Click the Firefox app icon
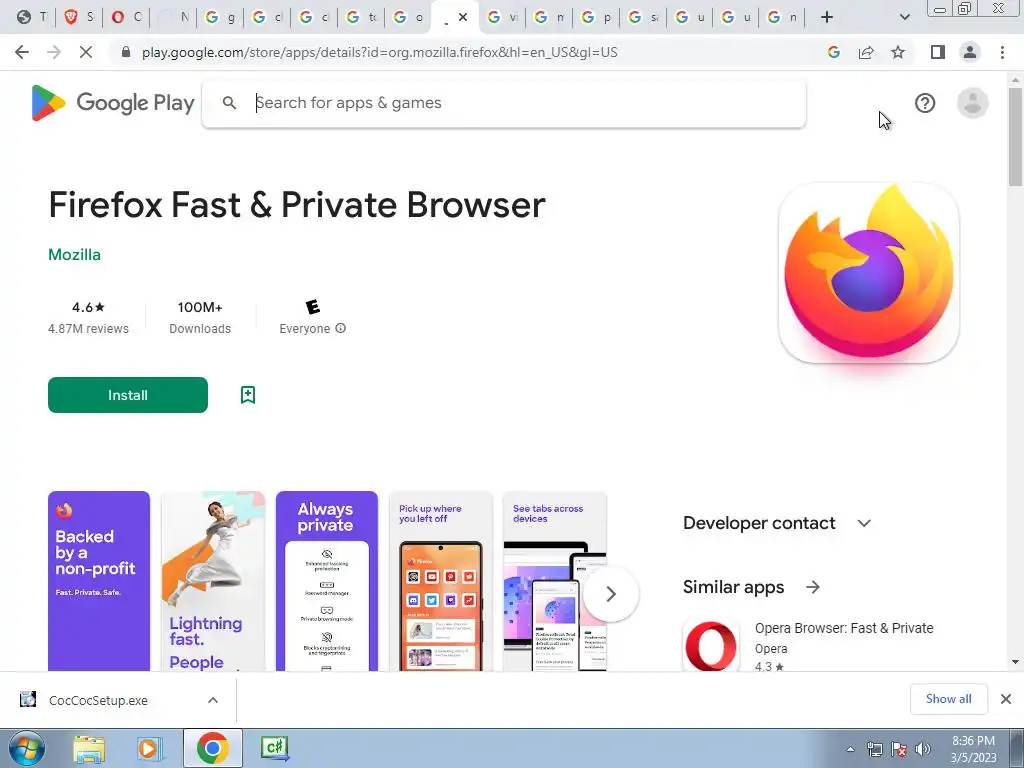 click(x=869, y=273)
